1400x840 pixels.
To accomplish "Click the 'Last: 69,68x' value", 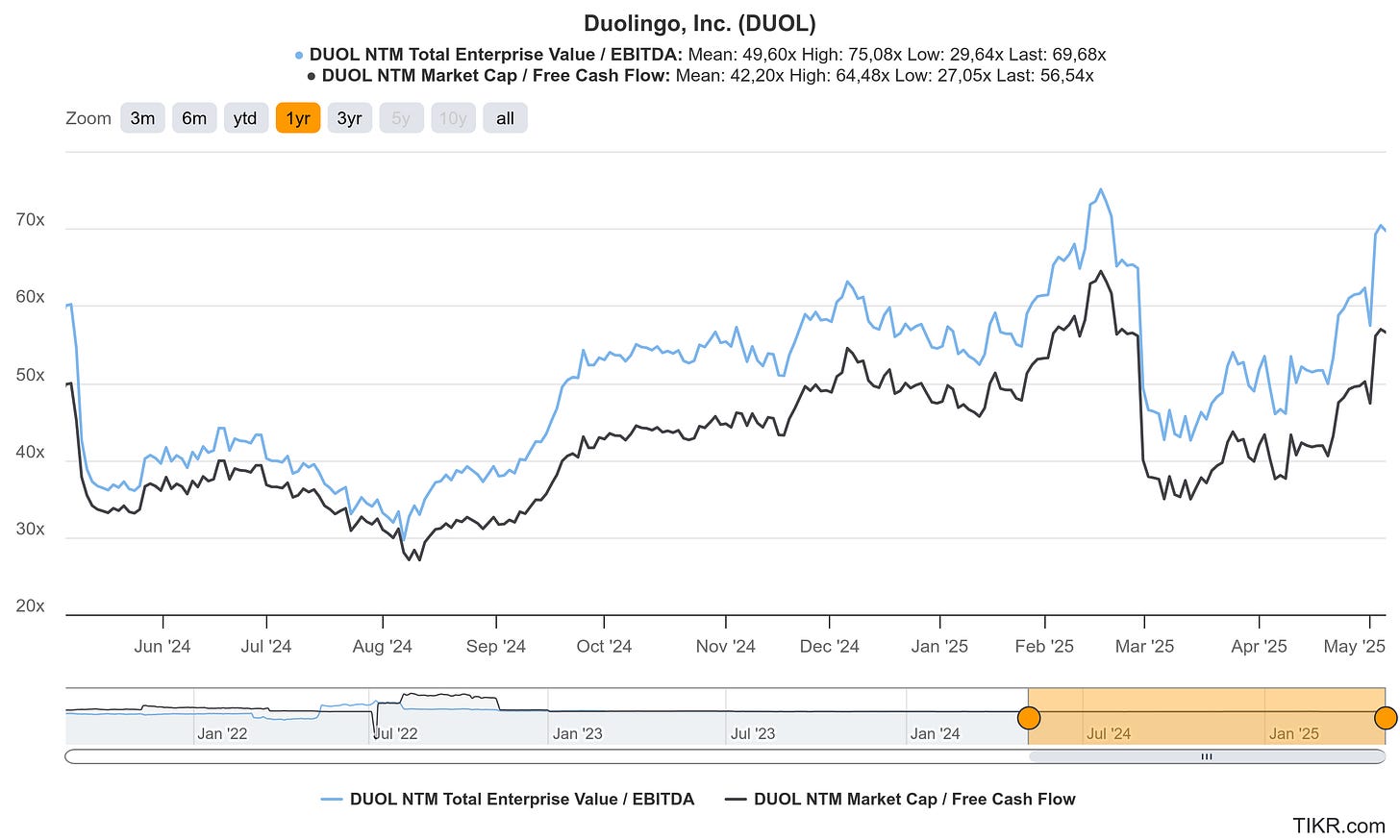I will 1058,55.
